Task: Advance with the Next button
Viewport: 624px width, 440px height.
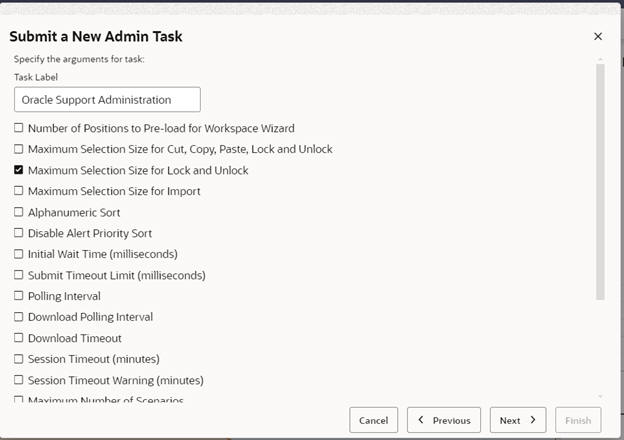Action: pos(517,420)
